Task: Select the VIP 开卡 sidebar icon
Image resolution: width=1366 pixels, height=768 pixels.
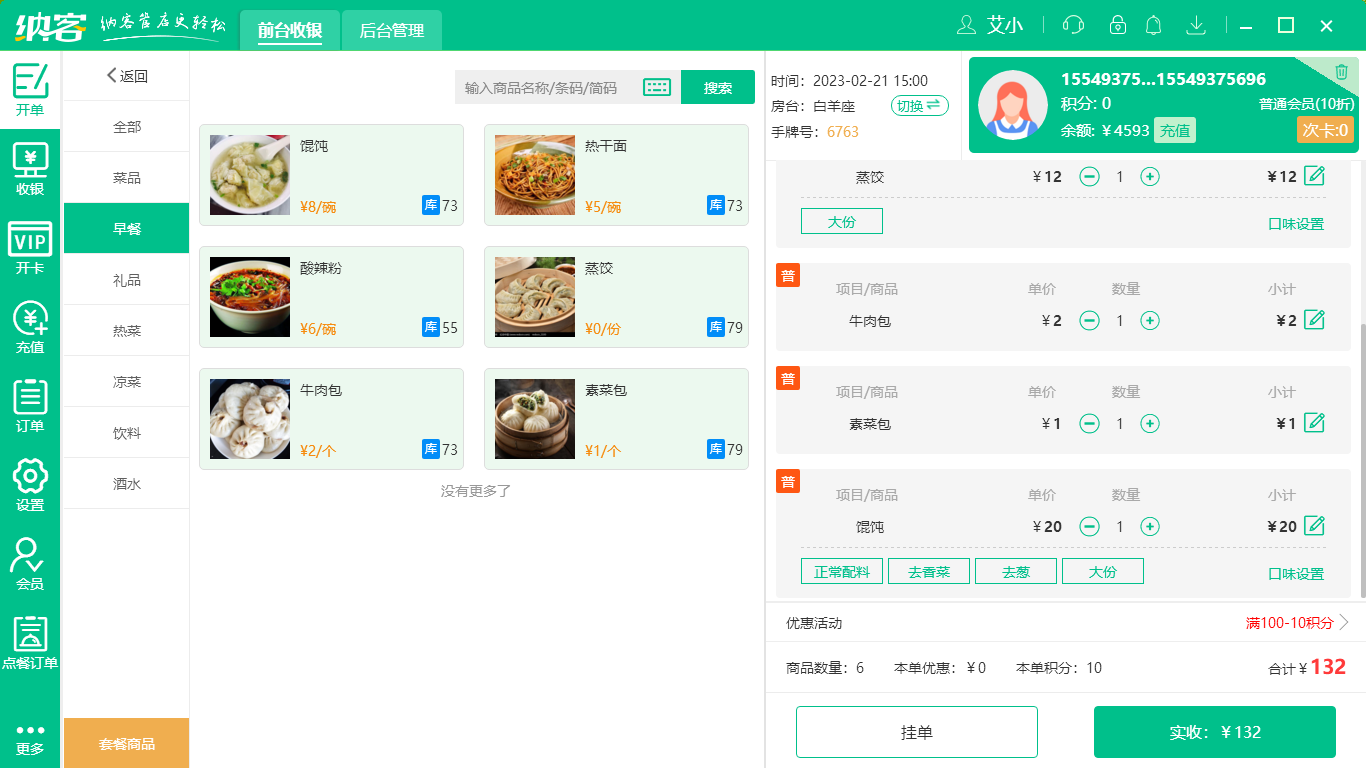Action: (29, 244)
